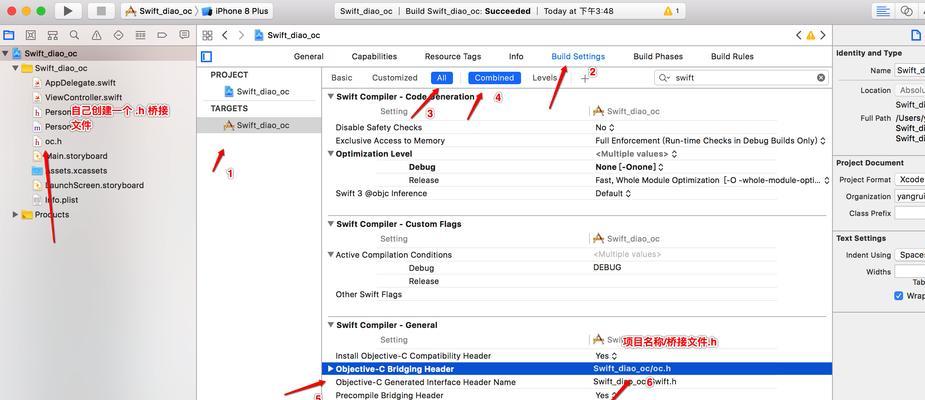Click the build settings search field

click(742, 78)
